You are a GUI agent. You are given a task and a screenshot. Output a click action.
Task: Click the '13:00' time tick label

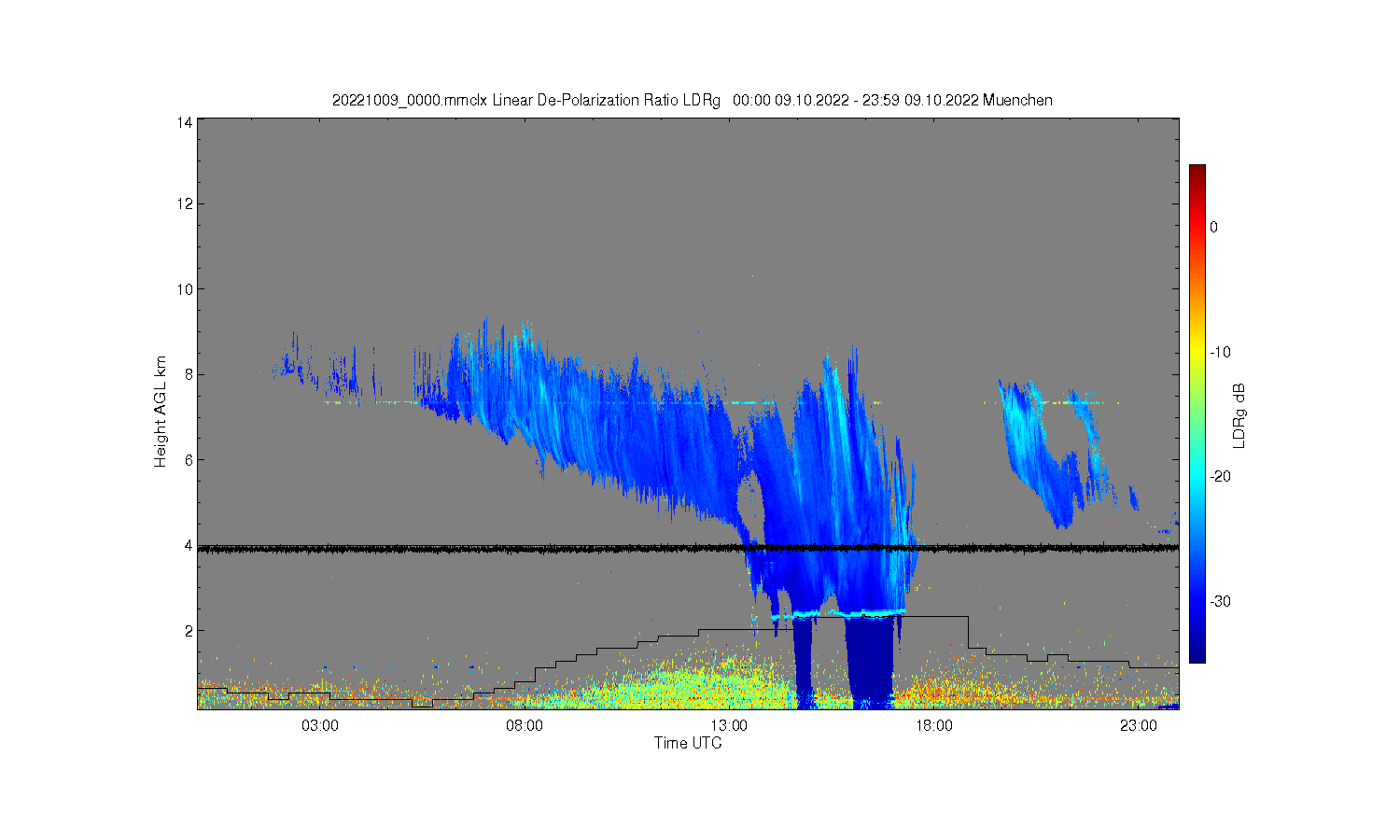pyautogui.click(x=729, y=725)
